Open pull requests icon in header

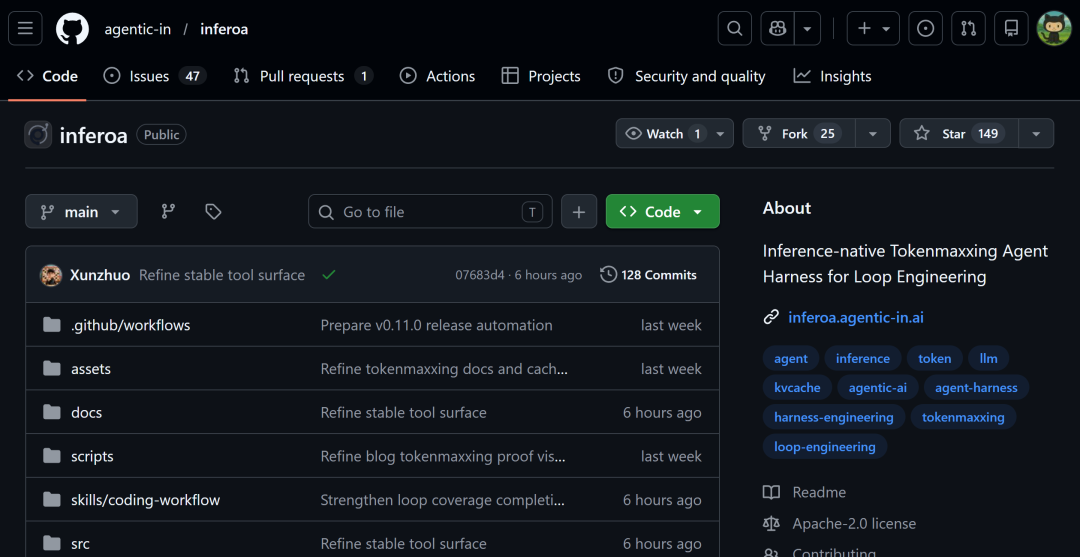[x=968, y=29]
